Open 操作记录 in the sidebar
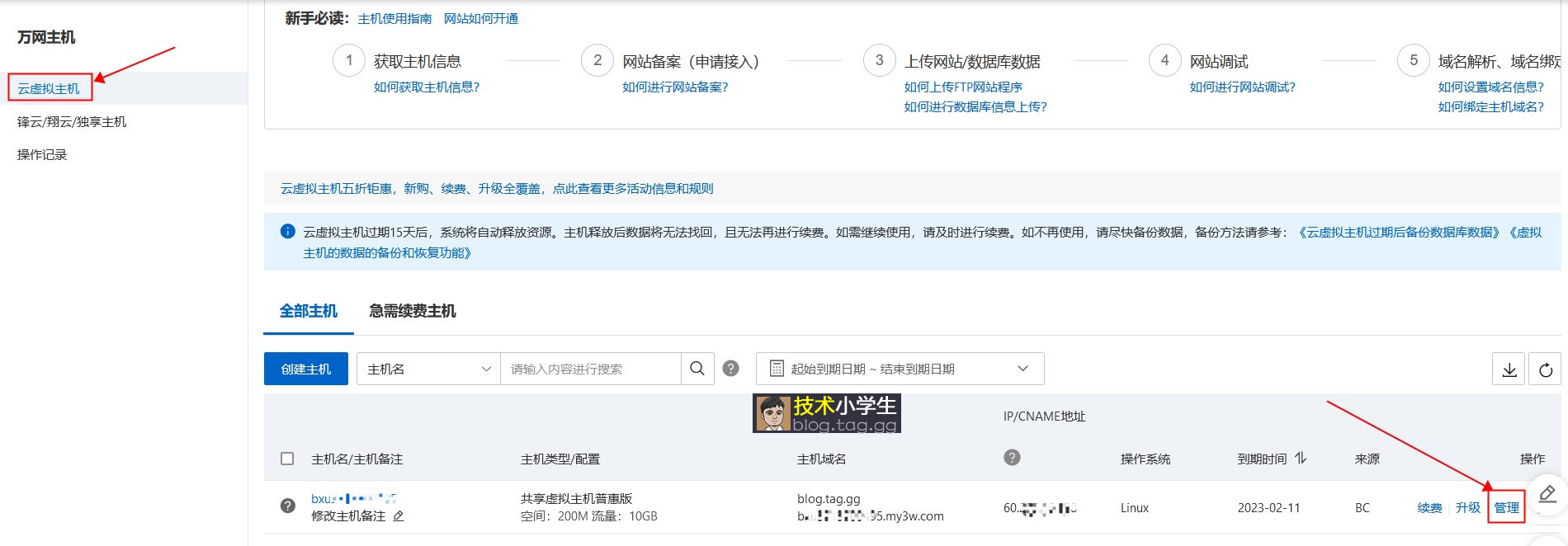Viewport: 1568px width, 546px height. click(x=42, y=155)
